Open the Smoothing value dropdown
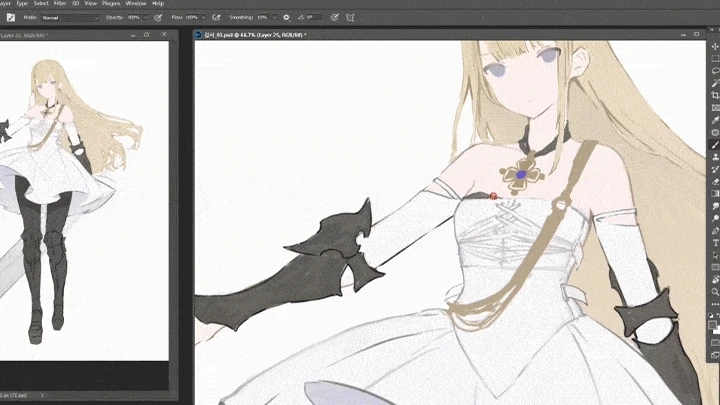 (274, 17)
